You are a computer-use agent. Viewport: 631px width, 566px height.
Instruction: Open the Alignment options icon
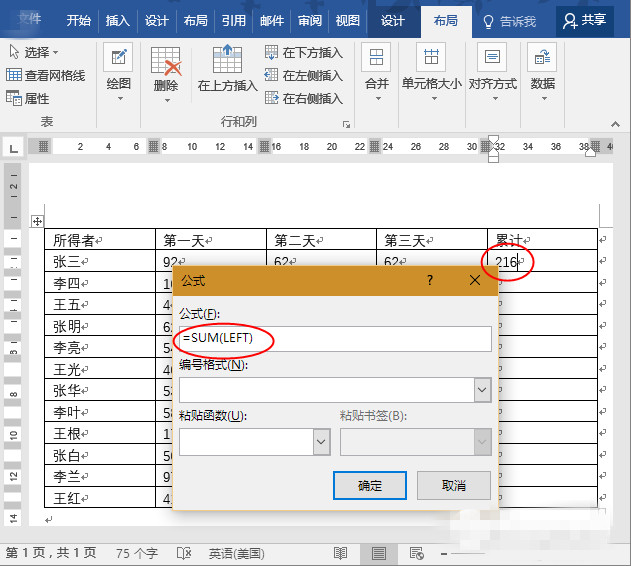(491, 70)
